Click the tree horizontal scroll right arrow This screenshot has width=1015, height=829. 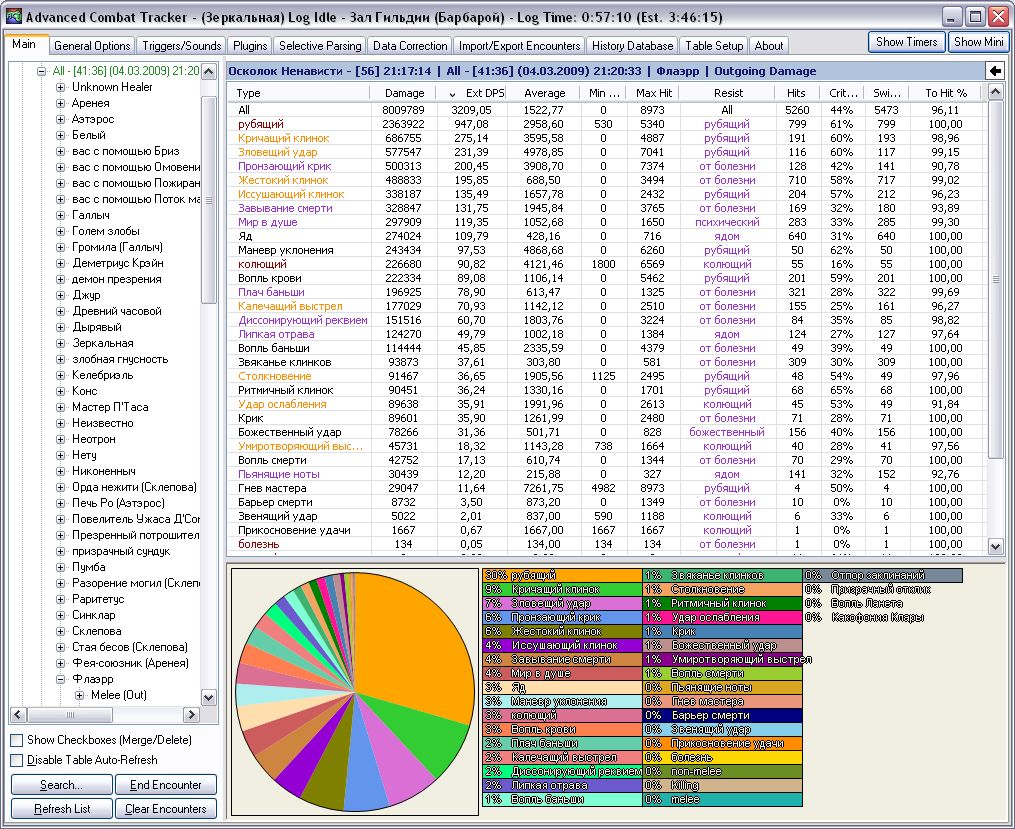[191, 714]
